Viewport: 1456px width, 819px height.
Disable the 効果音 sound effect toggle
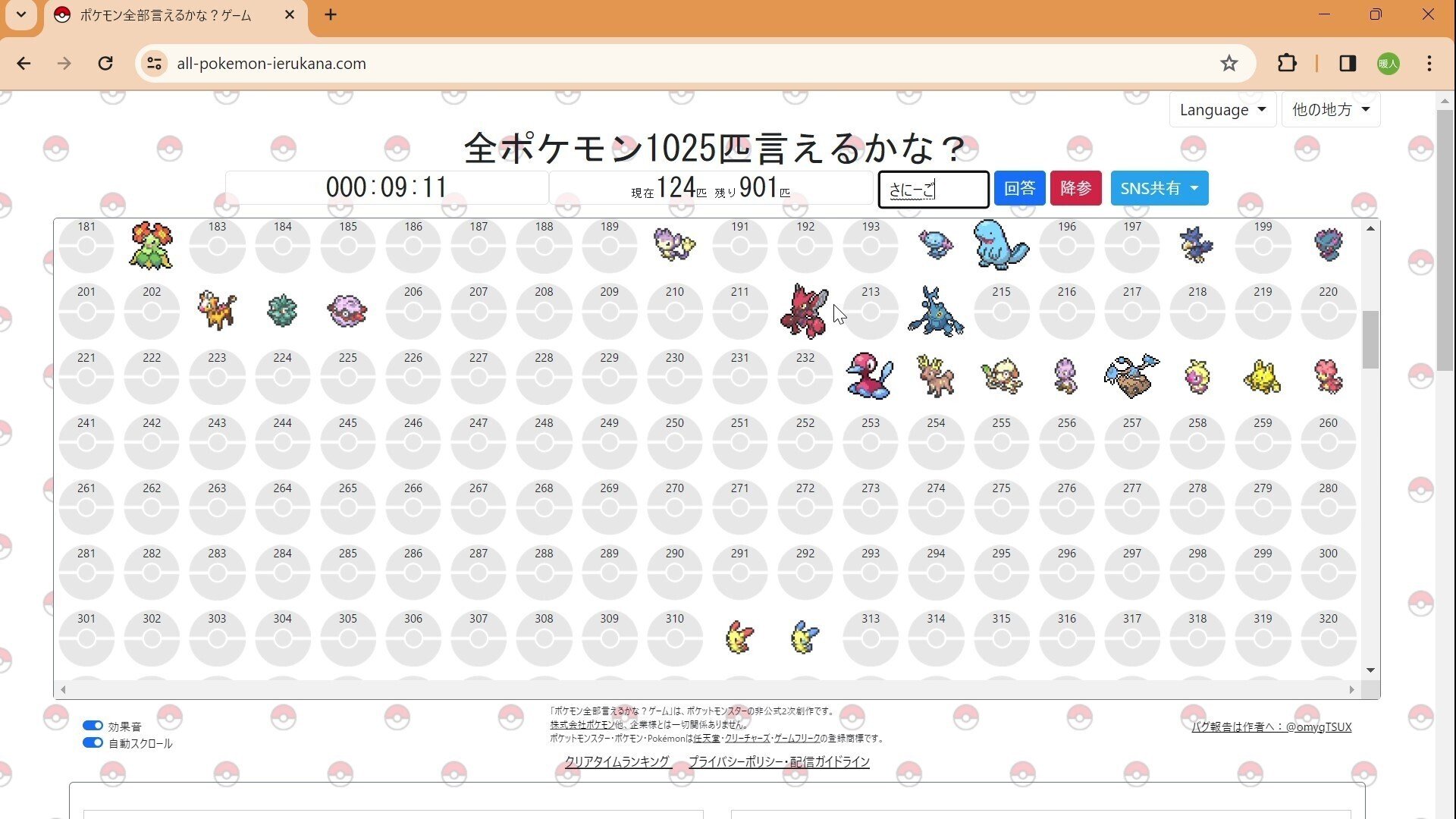coord(93,725)
